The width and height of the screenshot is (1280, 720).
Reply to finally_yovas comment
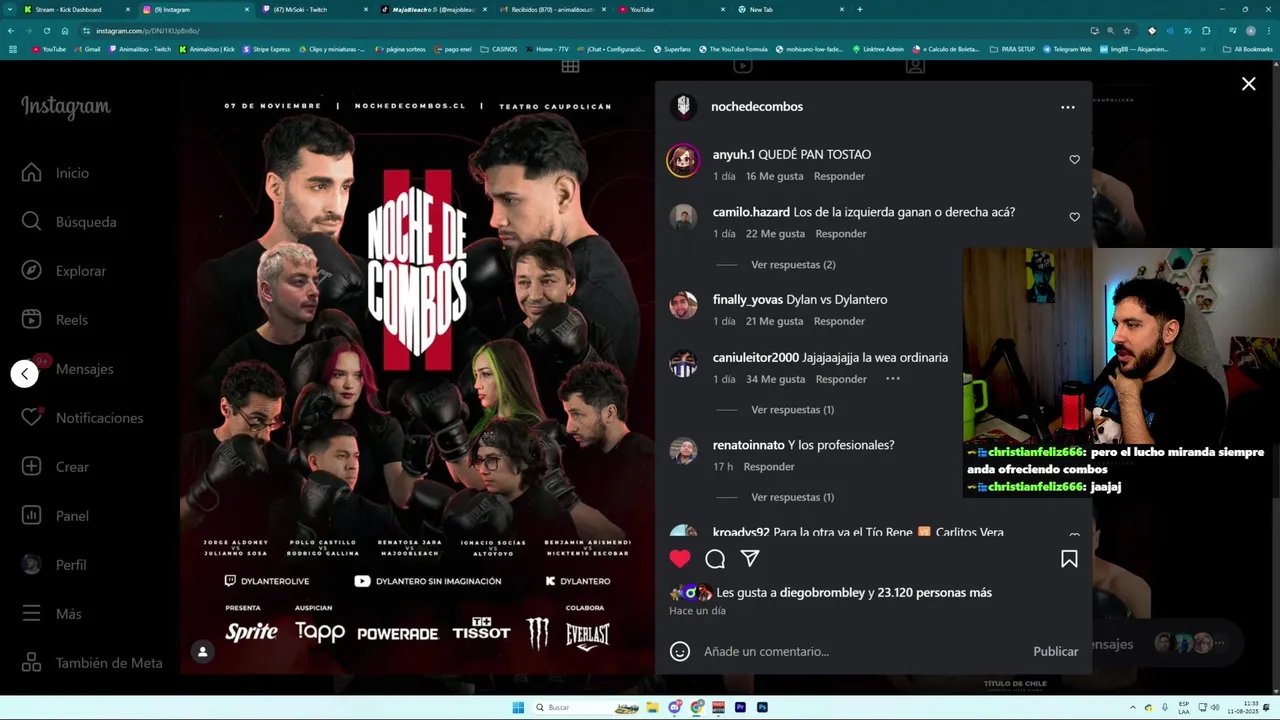coord(839,321)
